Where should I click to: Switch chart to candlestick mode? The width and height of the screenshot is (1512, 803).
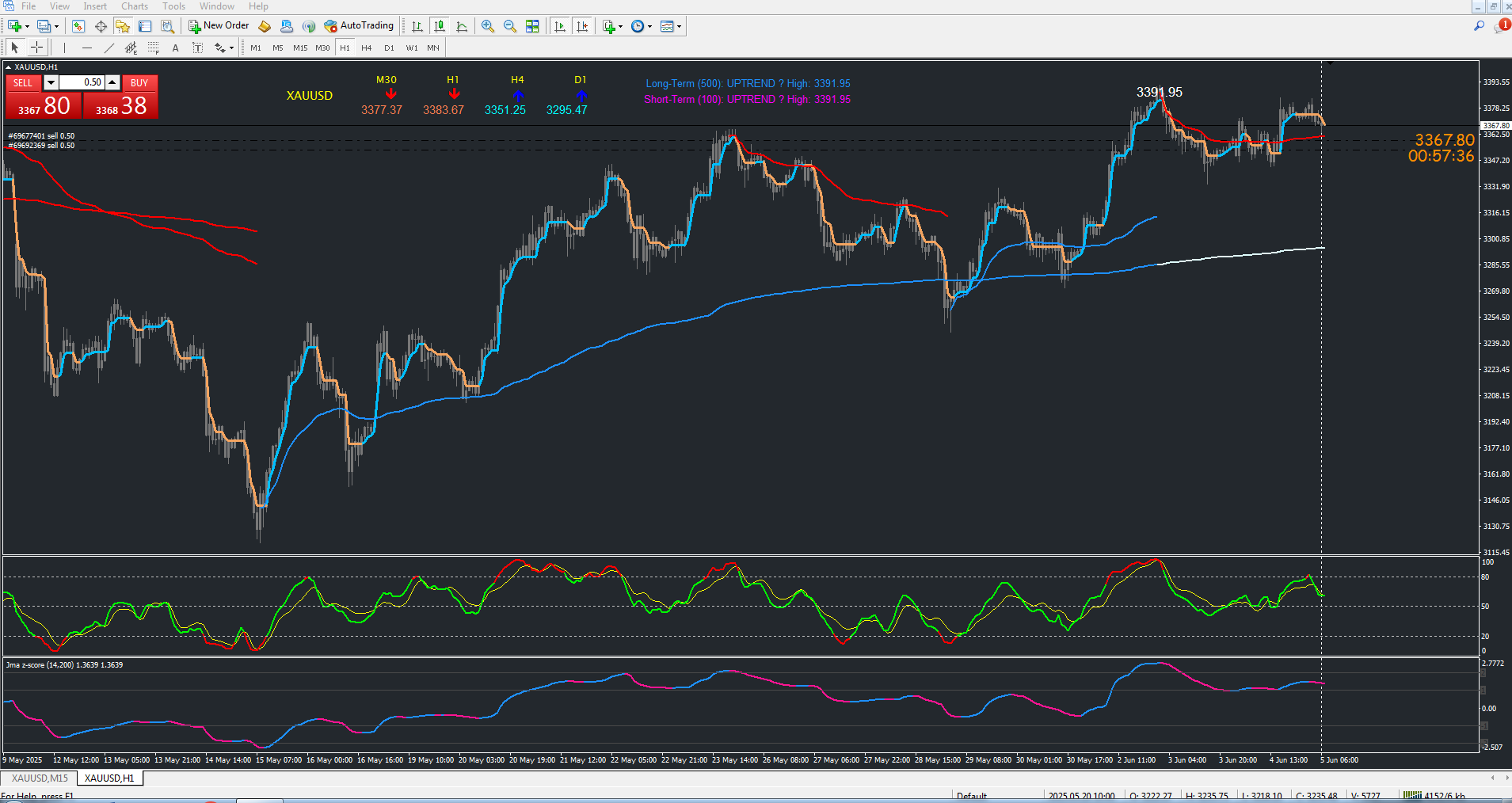point(440,26)
